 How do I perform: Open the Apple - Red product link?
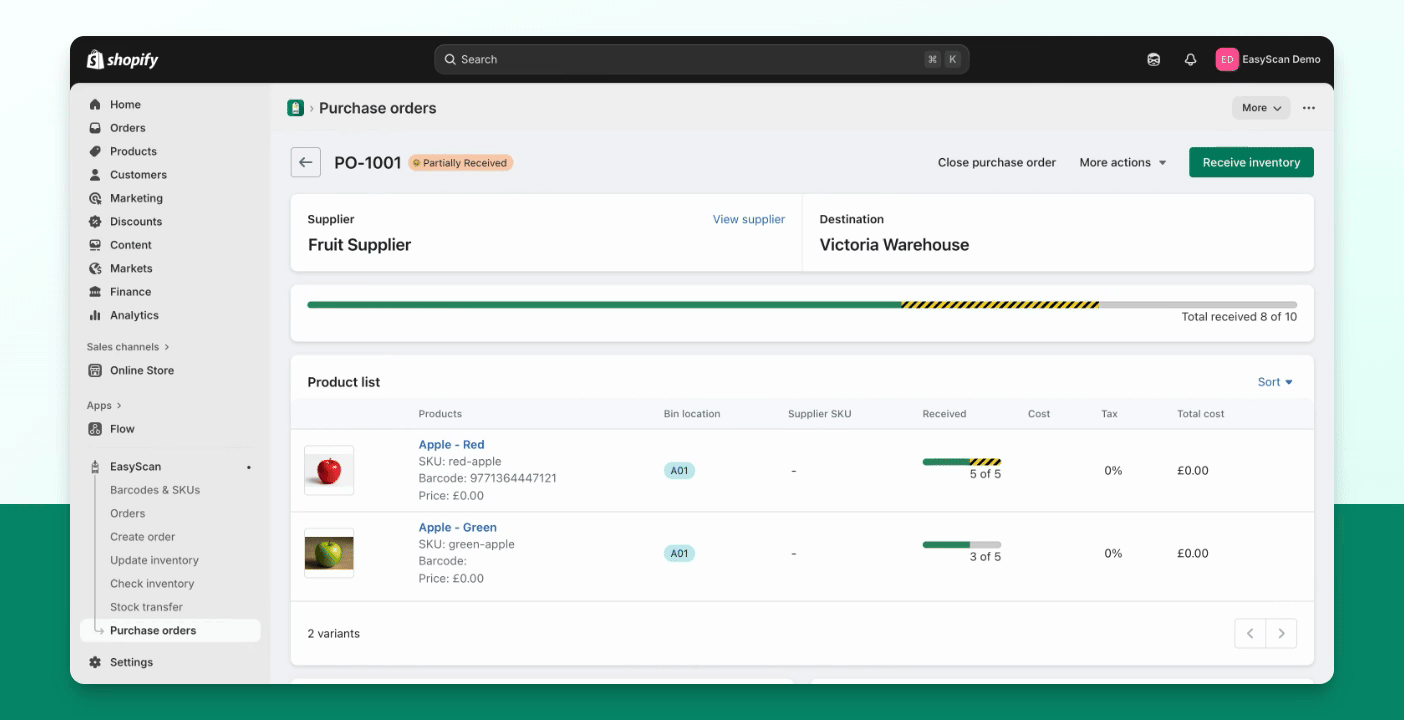click(x=451, y=445)
